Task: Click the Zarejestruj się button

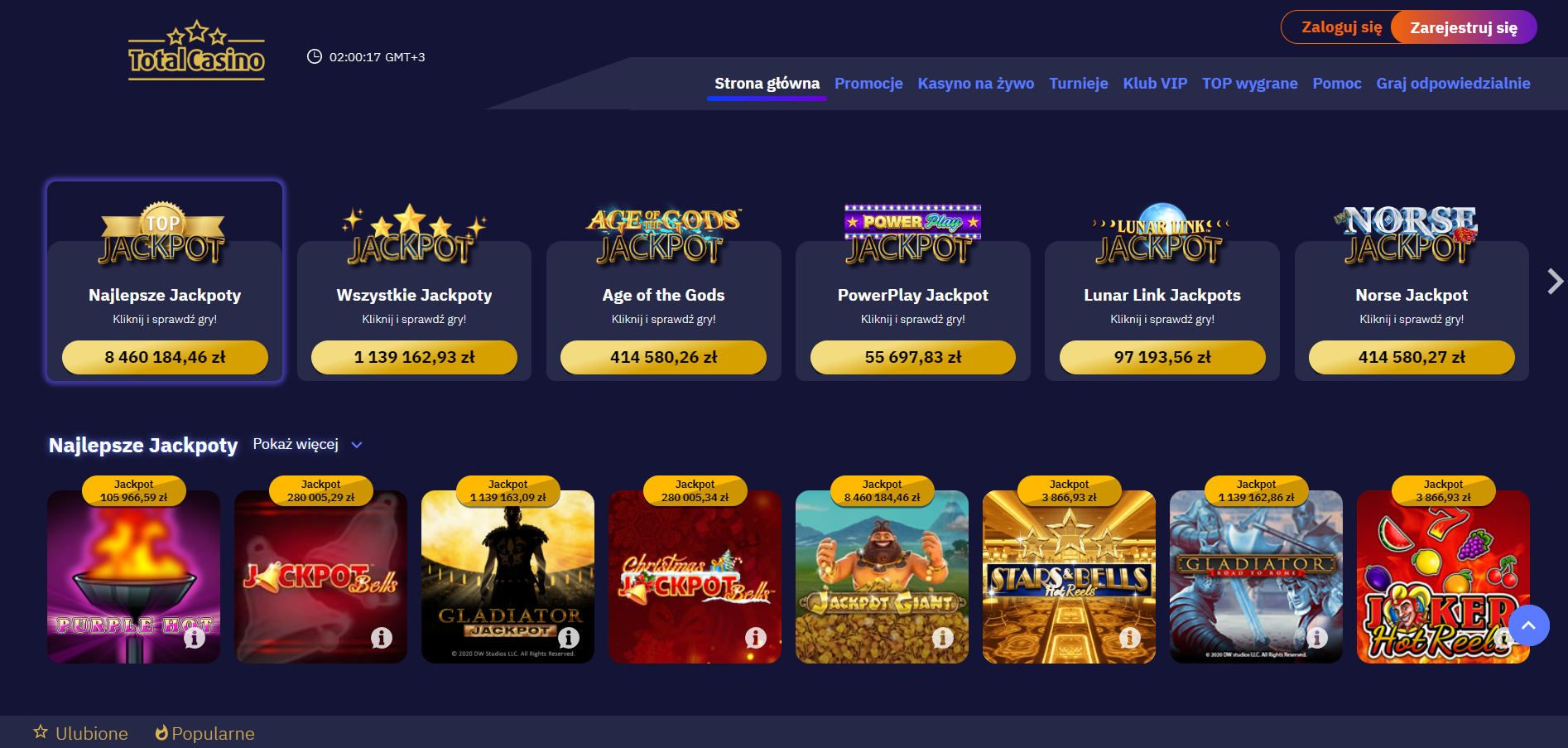Action: [1464, 27]
